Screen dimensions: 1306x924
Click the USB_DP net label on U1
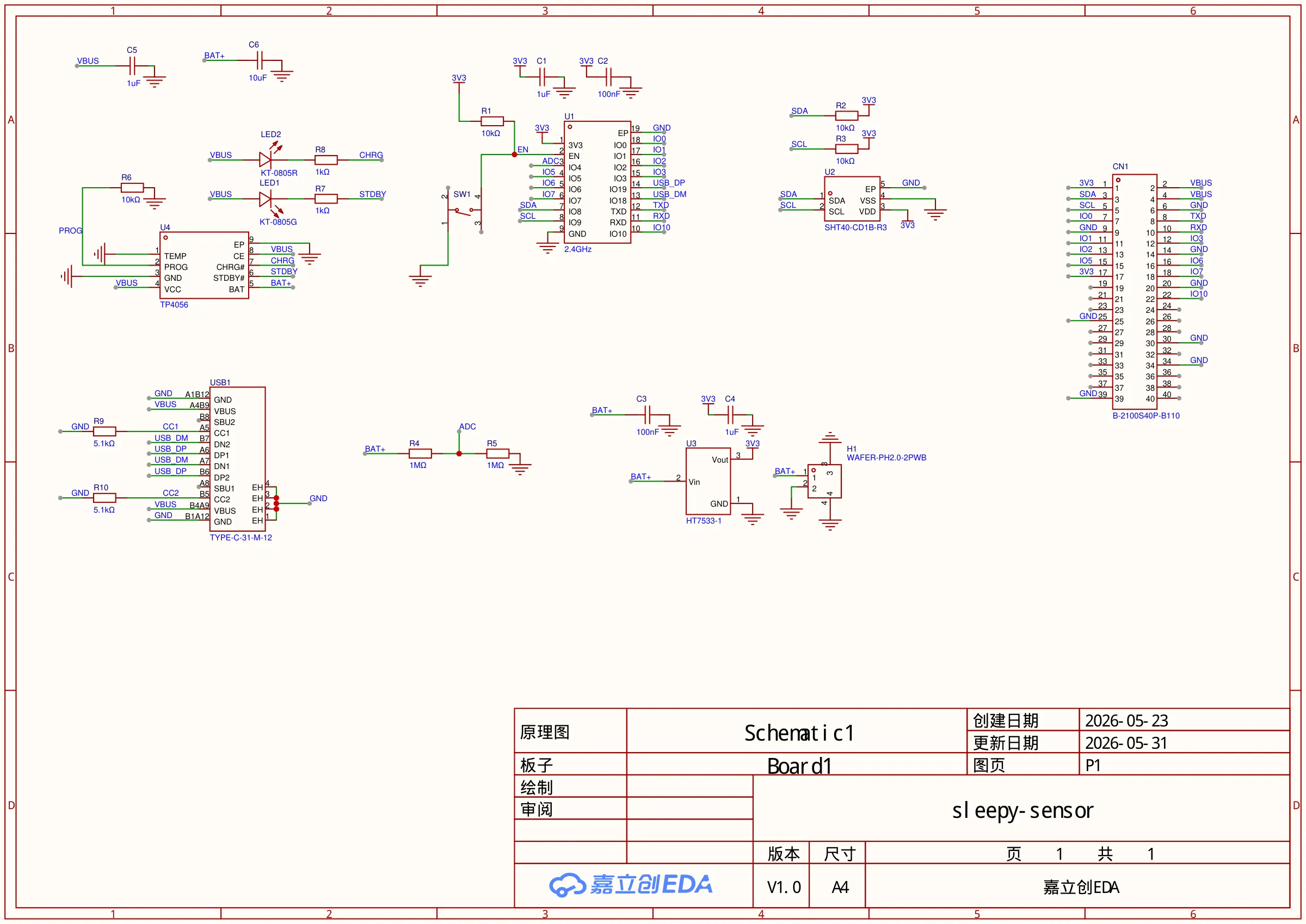[x=669, y=183]
